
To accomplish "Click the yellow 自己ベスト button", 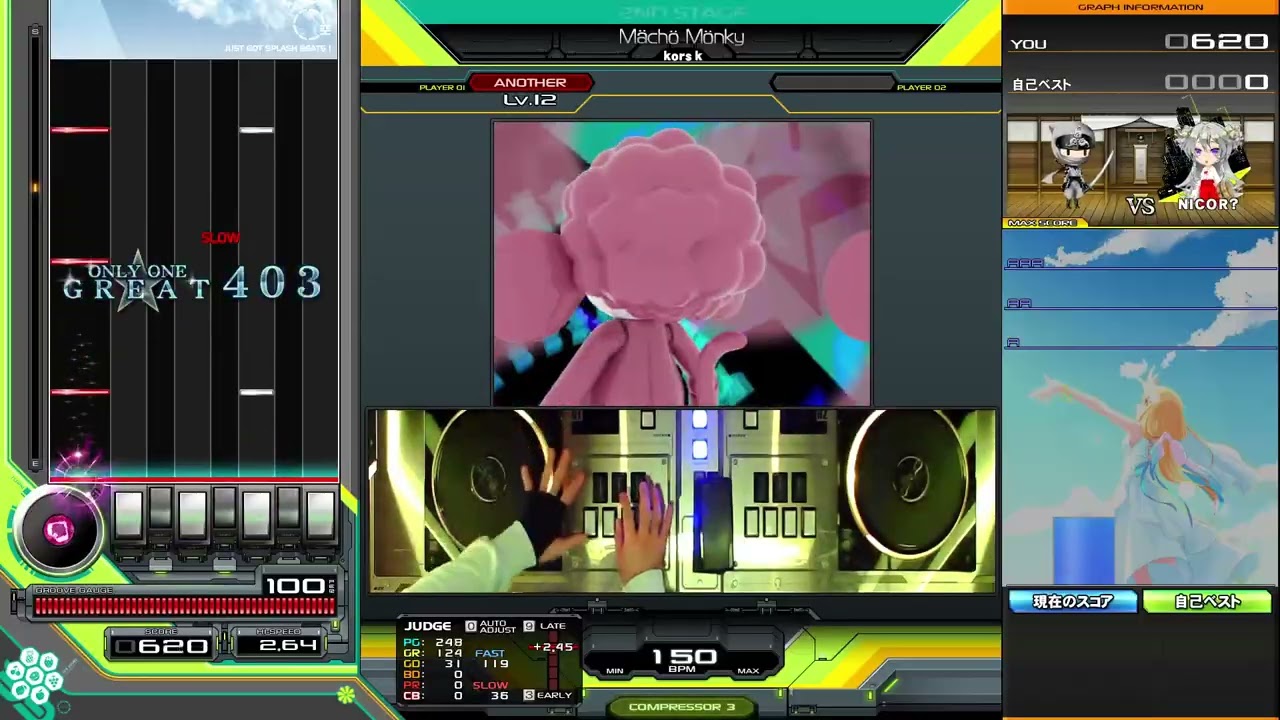I will tap(1207, 601).
